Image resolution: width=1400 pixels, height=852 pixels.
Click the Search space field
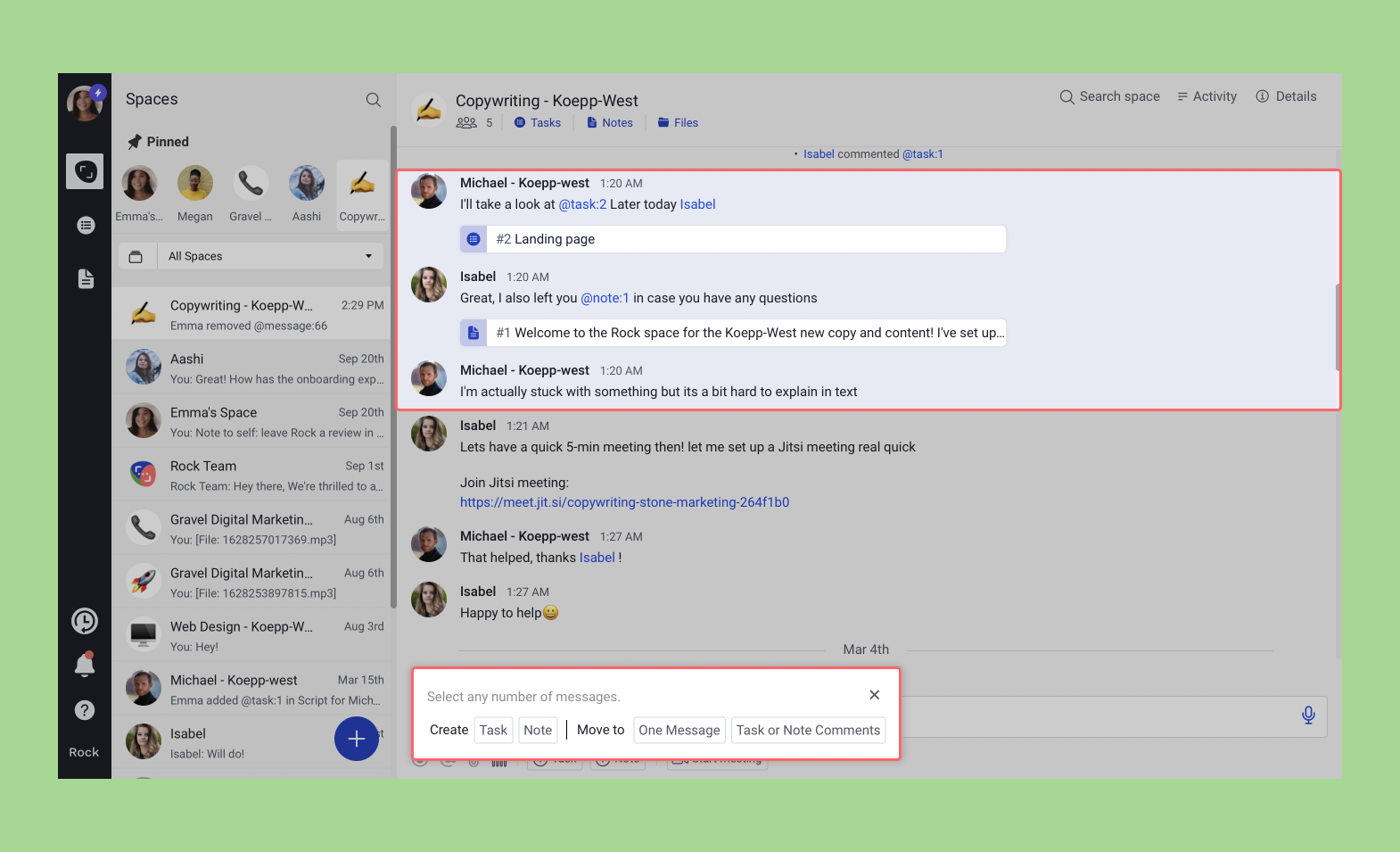1110,96
